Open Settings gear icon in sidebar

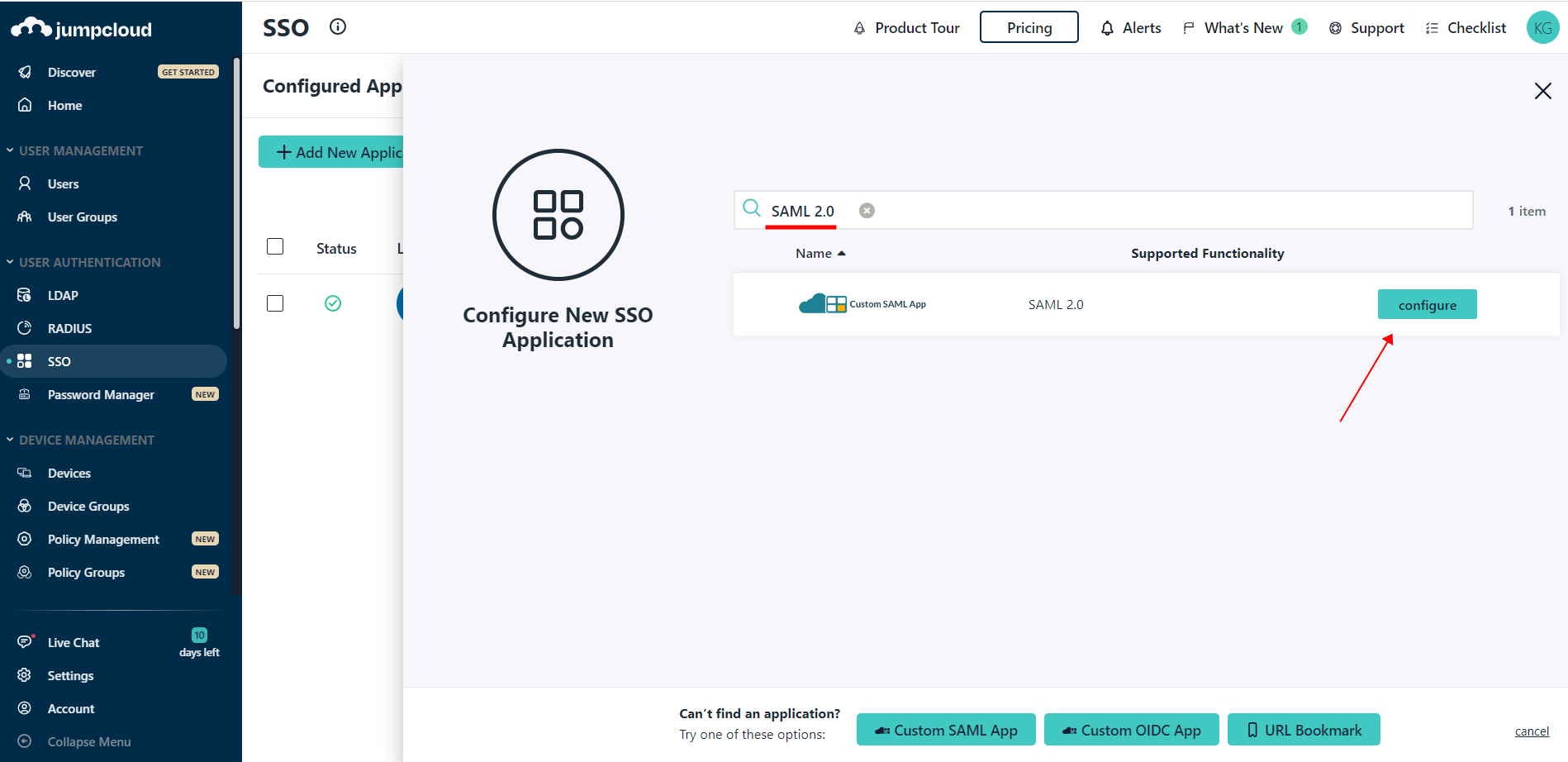pos(25,675)
